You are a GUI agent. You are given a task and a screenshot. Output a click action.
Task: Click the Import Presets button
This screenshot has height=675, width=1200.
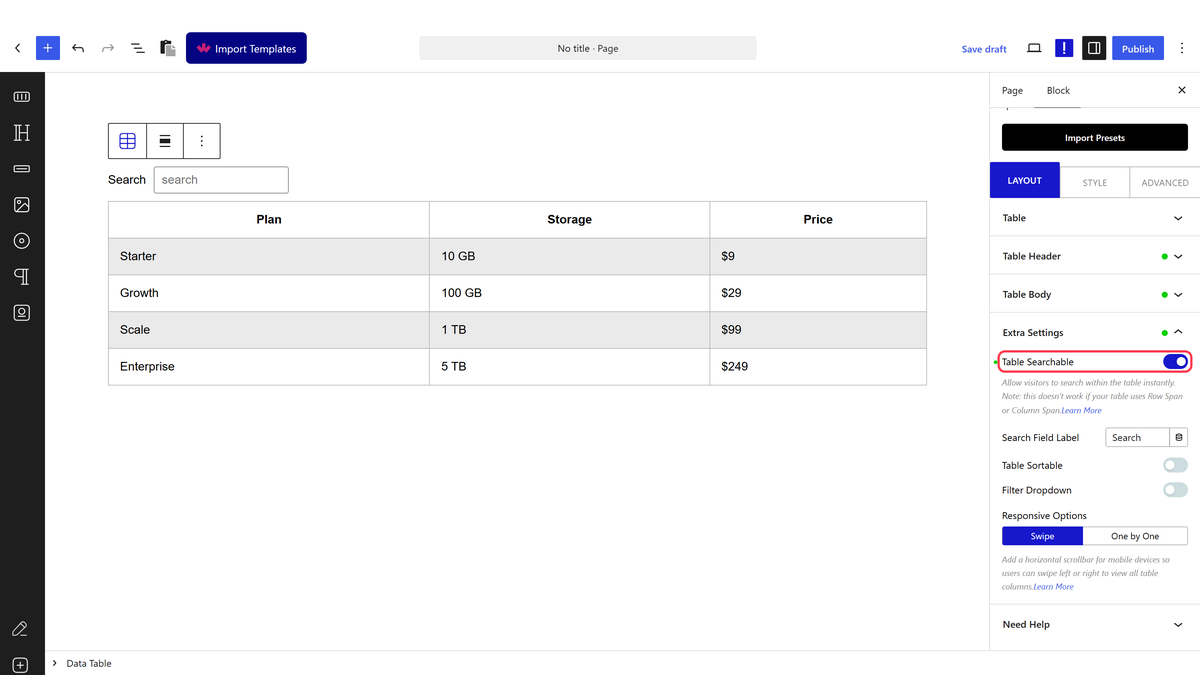(1095, 138)
